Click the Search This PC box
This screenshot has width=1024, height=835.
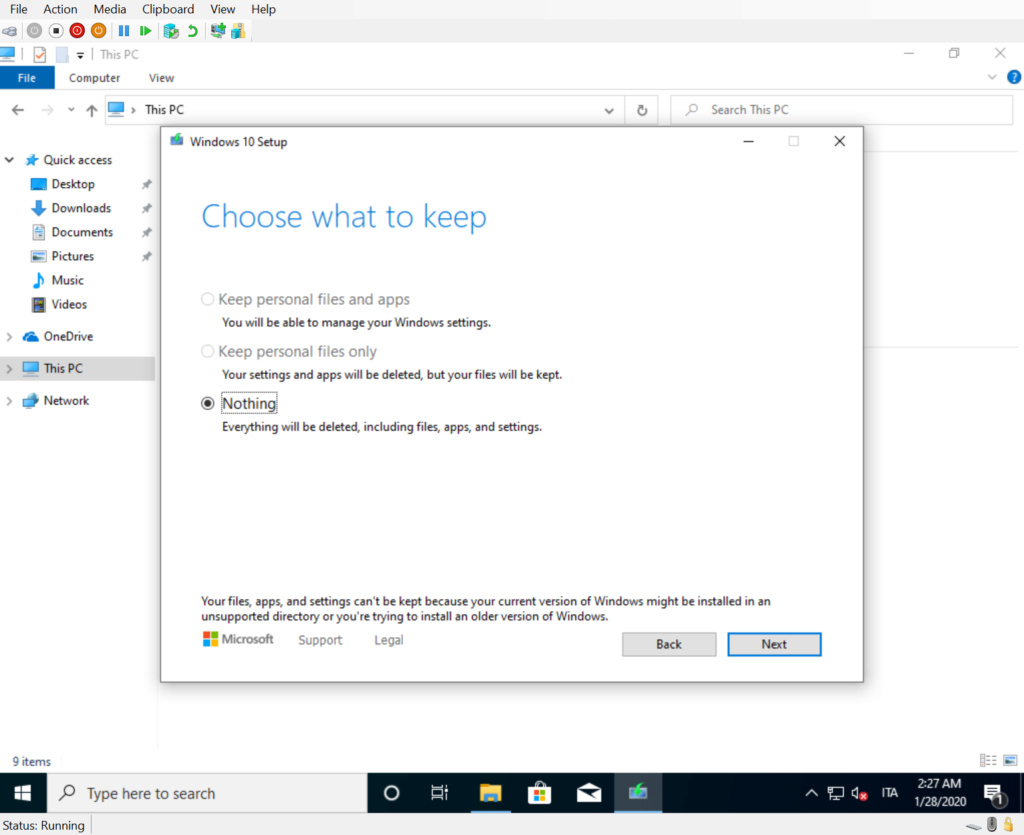[842, 110]
